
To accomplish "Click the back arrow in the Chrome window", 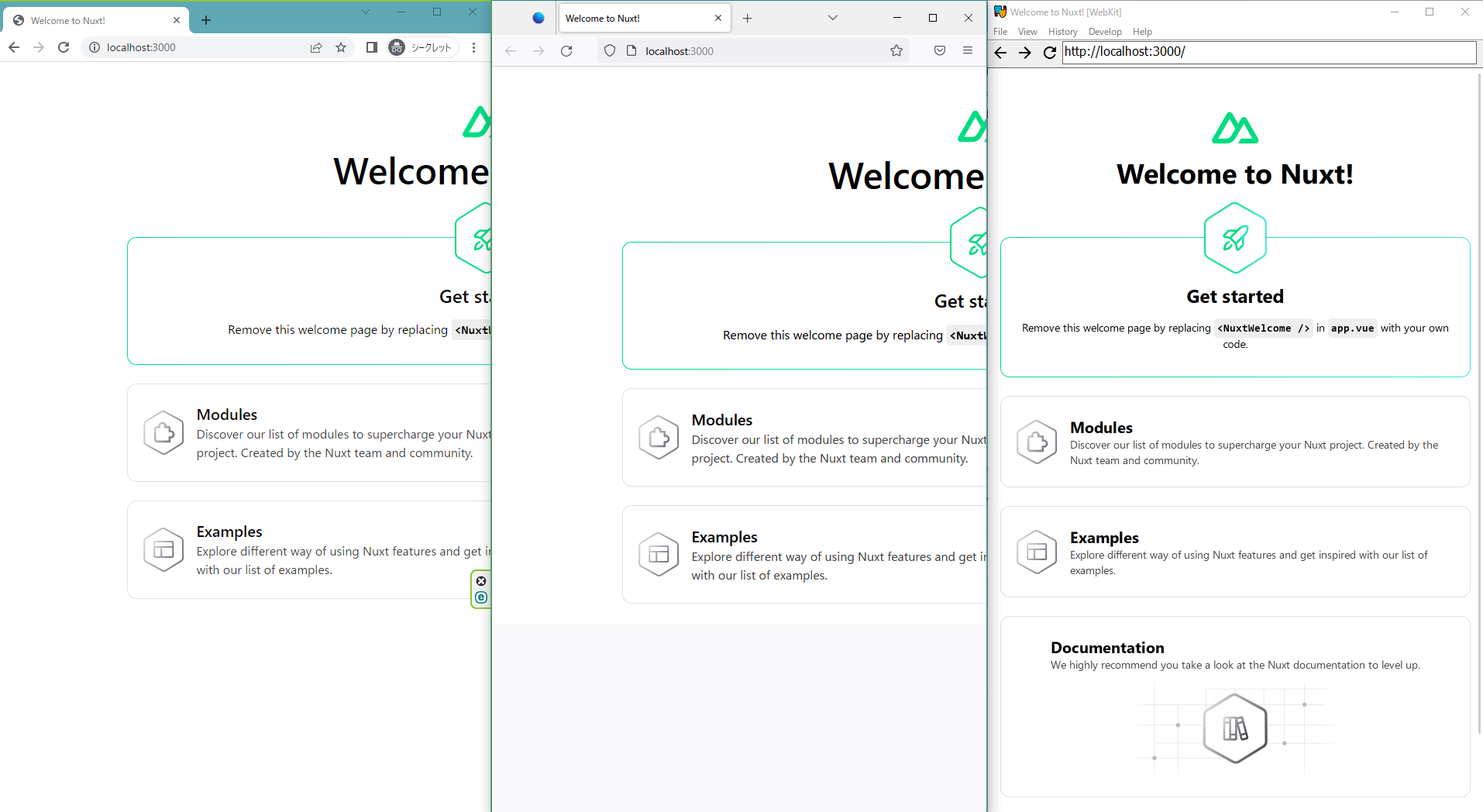I will pyautogui.click(x=14, y=47).
